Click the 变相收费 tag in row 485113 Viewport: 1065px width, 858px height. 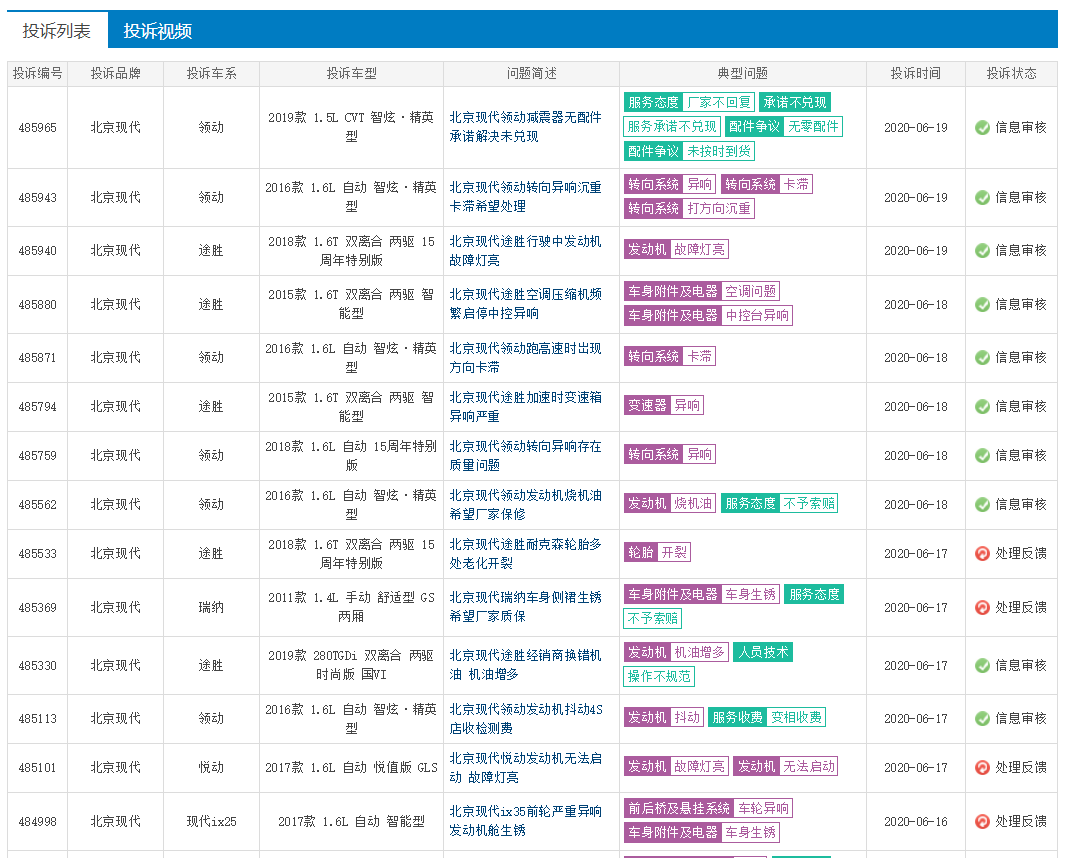(x=796, y=718)
